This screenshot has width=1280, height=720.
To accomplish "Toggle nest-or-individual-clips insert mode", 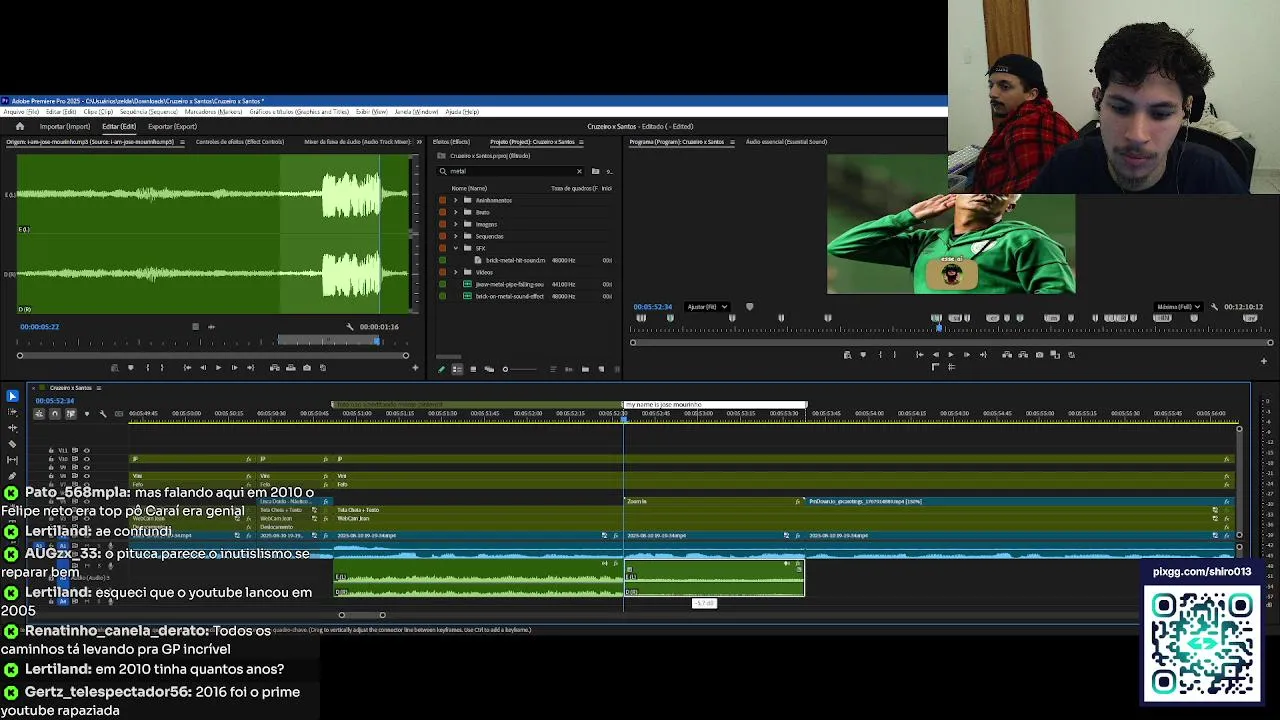I will (x=39, y=414).
